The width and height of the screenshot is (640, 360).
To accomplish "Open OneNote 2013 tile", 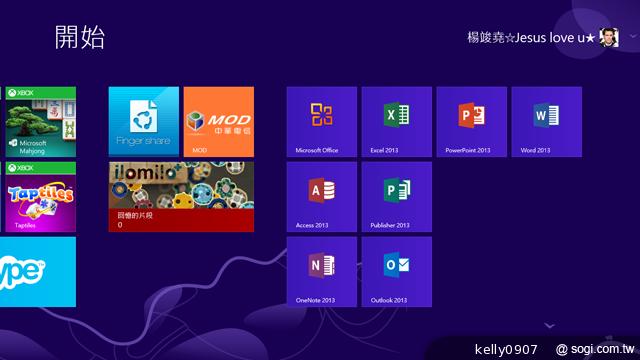I will pyautogui.click(x=322, y=272).
